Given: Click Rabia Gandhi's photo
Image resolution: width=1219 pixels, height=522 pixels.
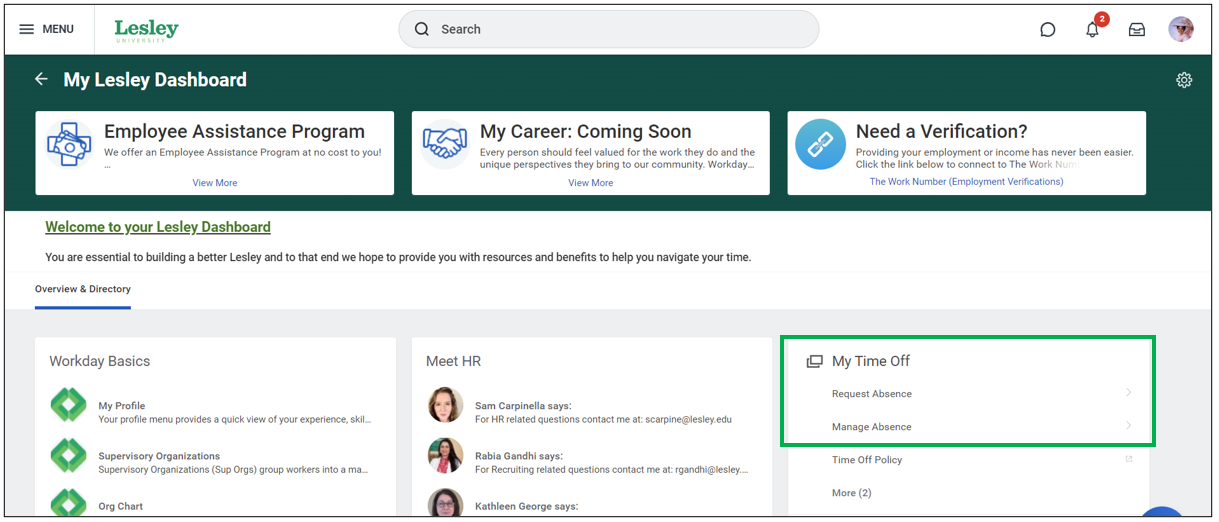Looking at the screenshot, I should (446, 455).
